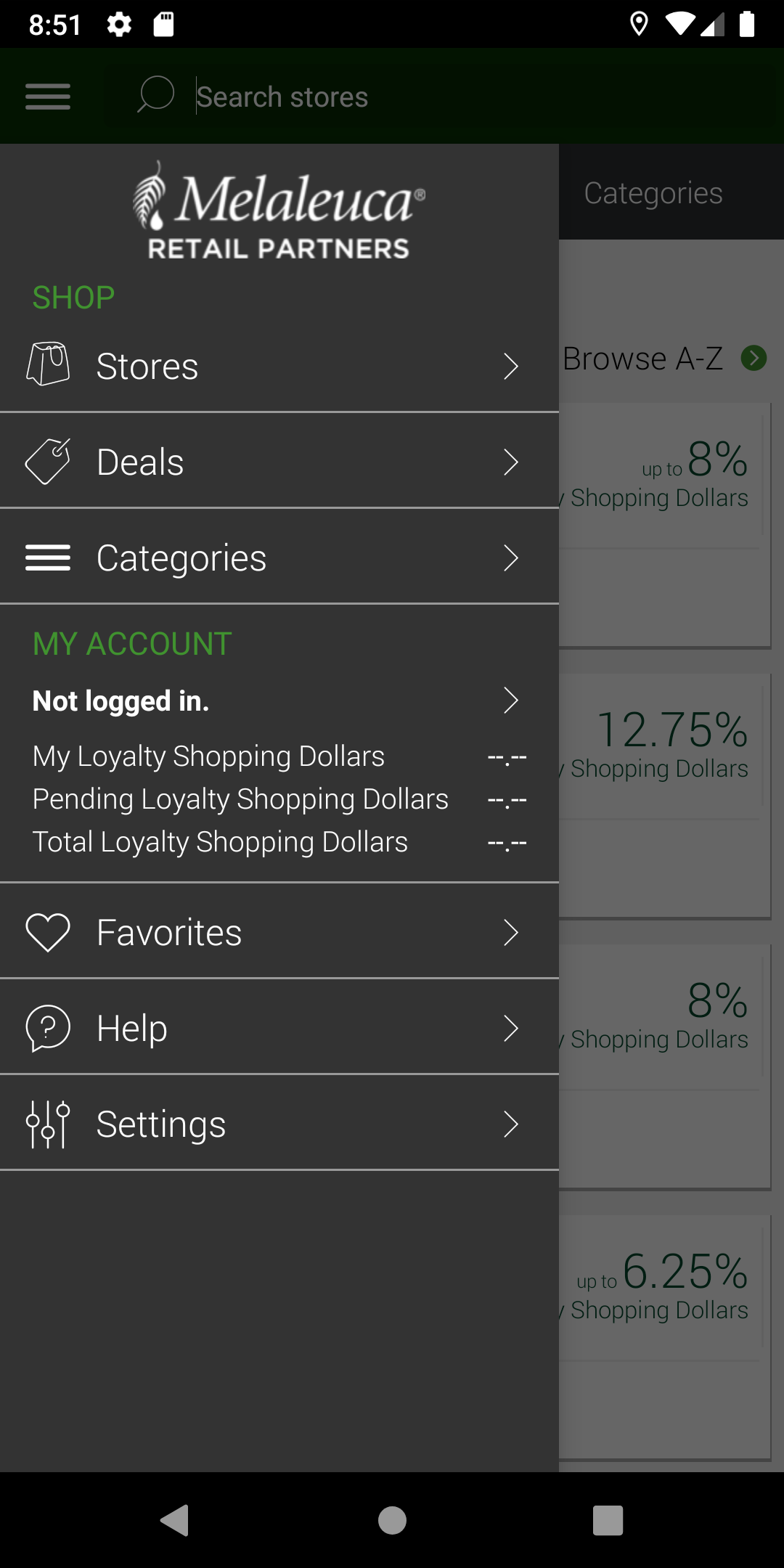Screen dimensions: 784x1568
Task: Open Categories in the side menu
Action: 181,558
